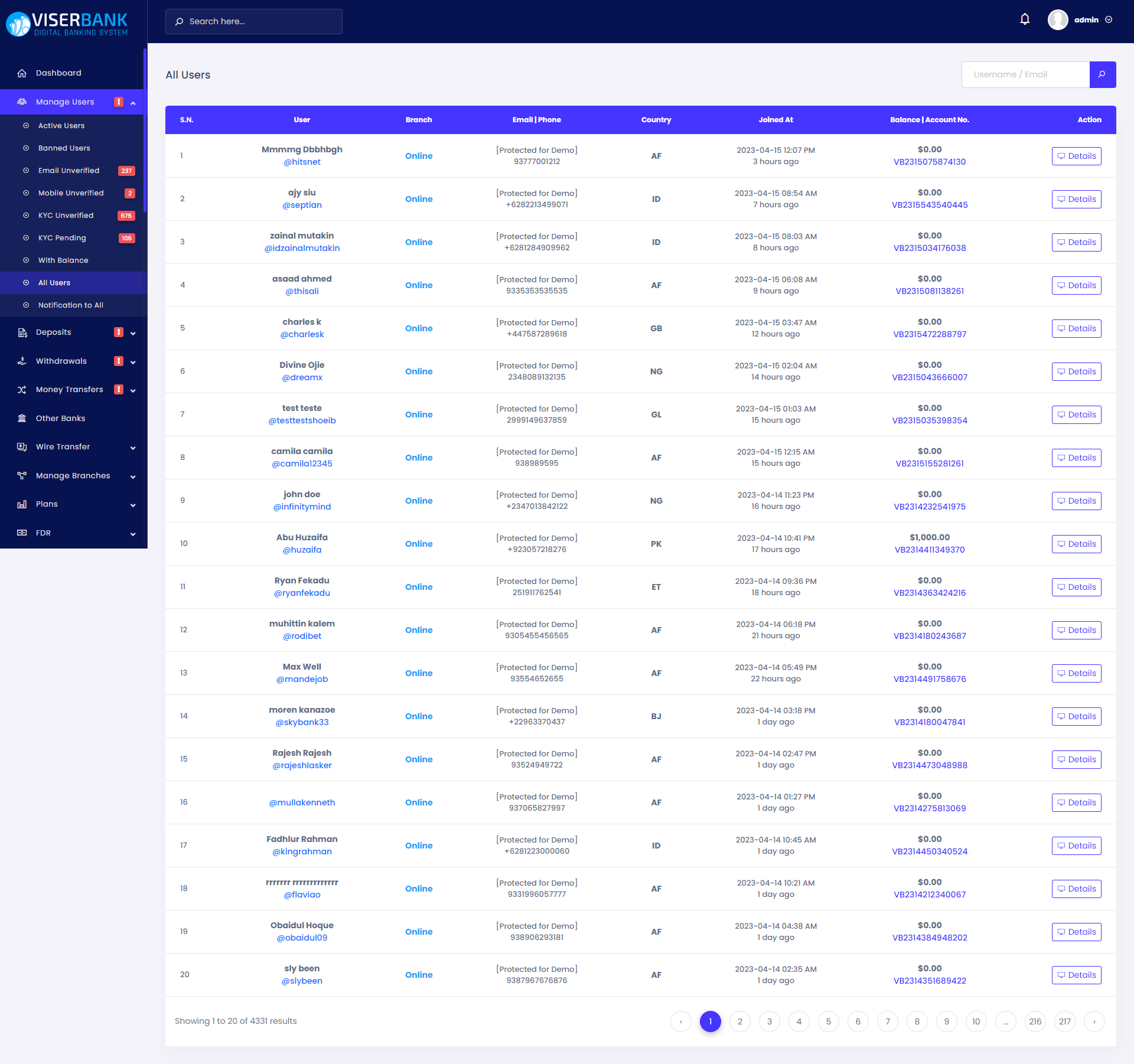Select Email Unverified from sidebar menu
1134x1064 pixels.
click(x=69, y=170)
